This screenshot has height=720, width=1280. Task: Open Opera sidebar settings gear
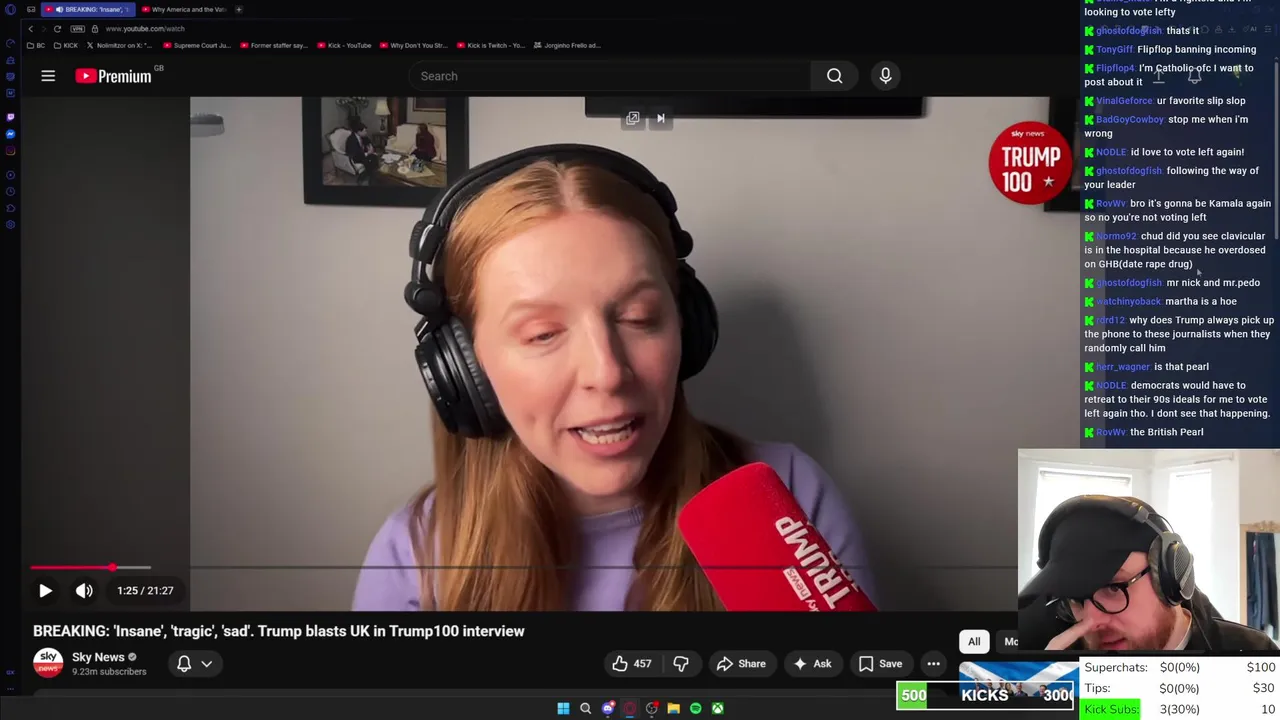(11, 225)
